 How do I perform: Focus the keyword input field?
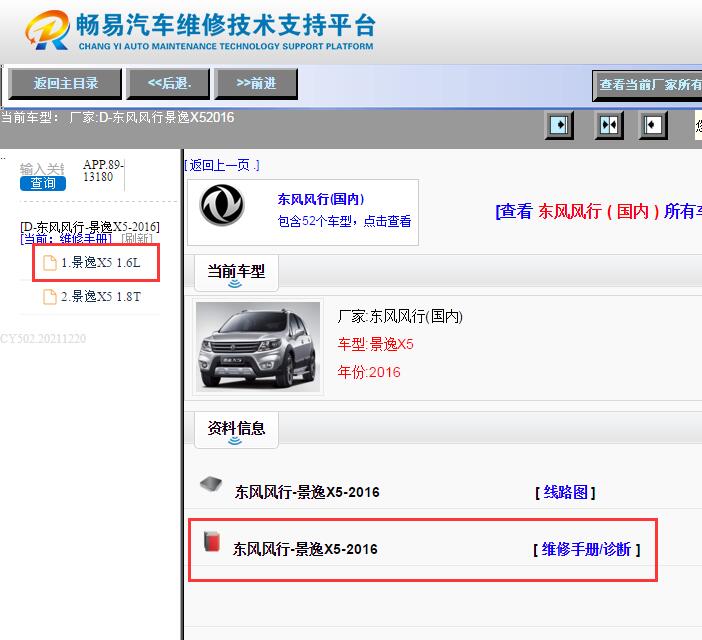click(x=42, y=169)
